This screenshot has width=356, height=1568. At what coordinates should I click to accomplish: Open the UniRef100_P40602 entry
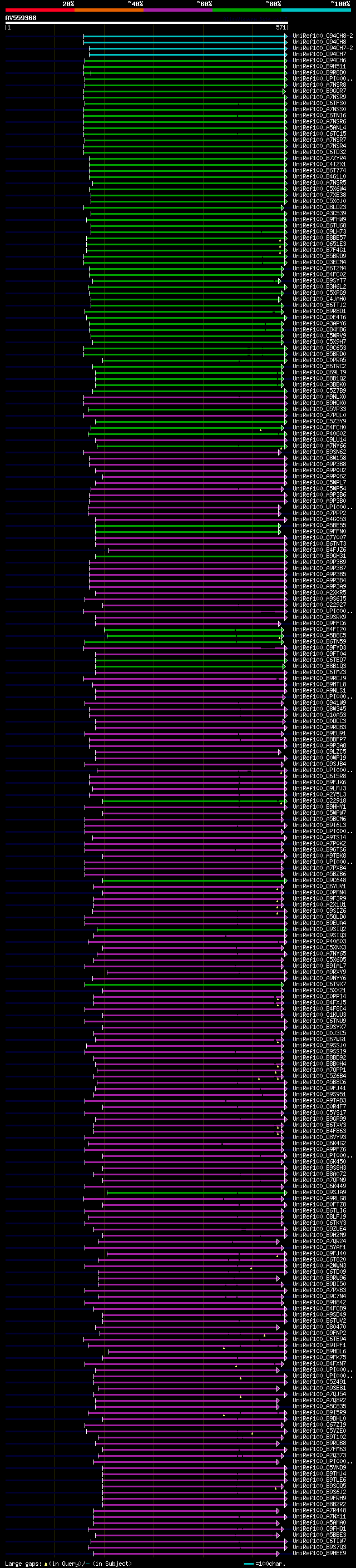coord(319,433)
